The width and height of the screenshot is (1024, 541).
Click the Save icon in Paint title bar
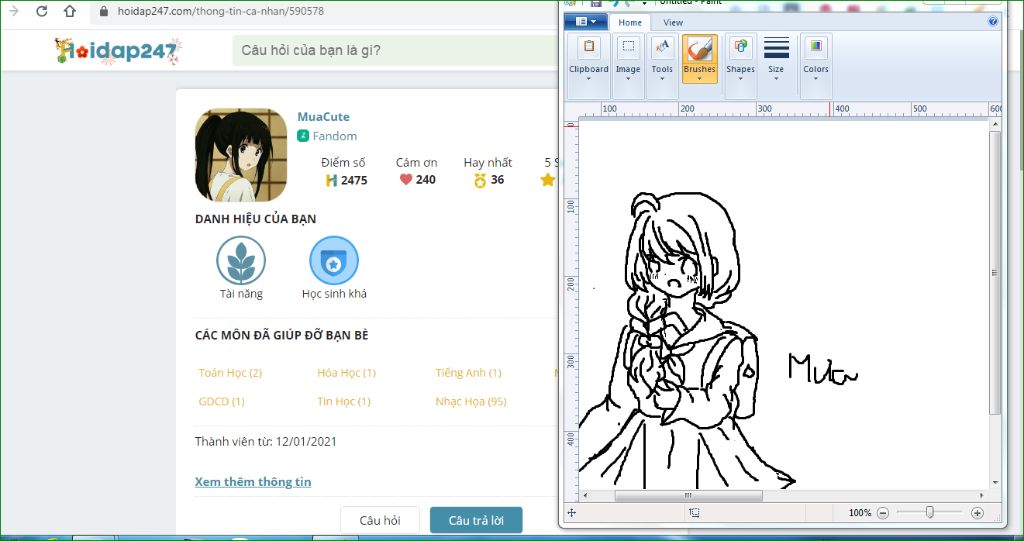(x=596, y=3)
